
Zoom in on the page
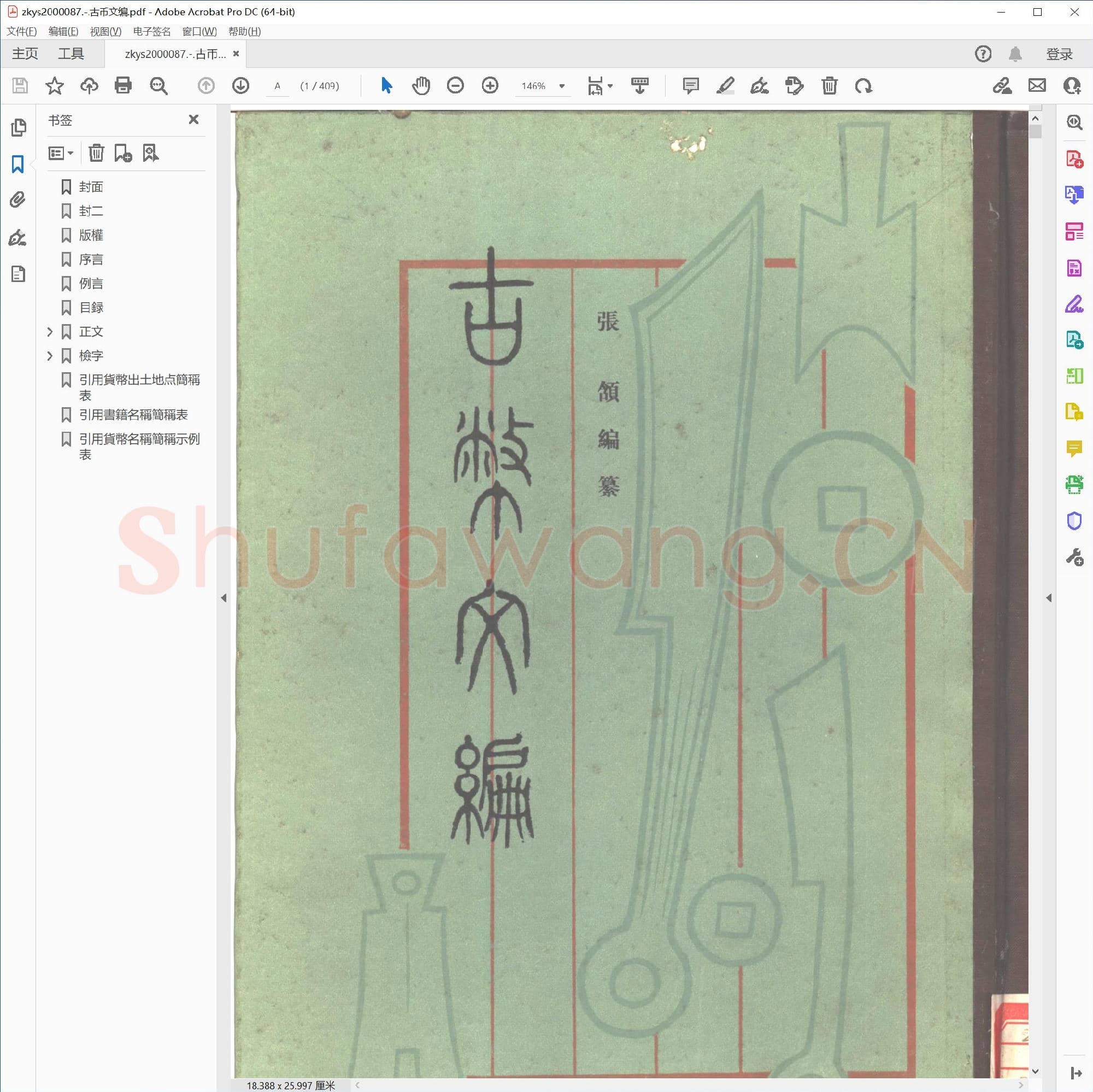[x=490, y=86]
